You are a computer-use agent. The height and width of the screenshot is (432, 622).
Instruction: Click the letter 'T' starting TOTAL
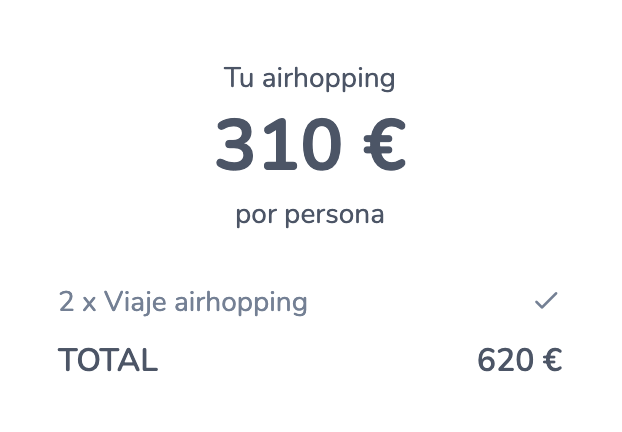68,360
